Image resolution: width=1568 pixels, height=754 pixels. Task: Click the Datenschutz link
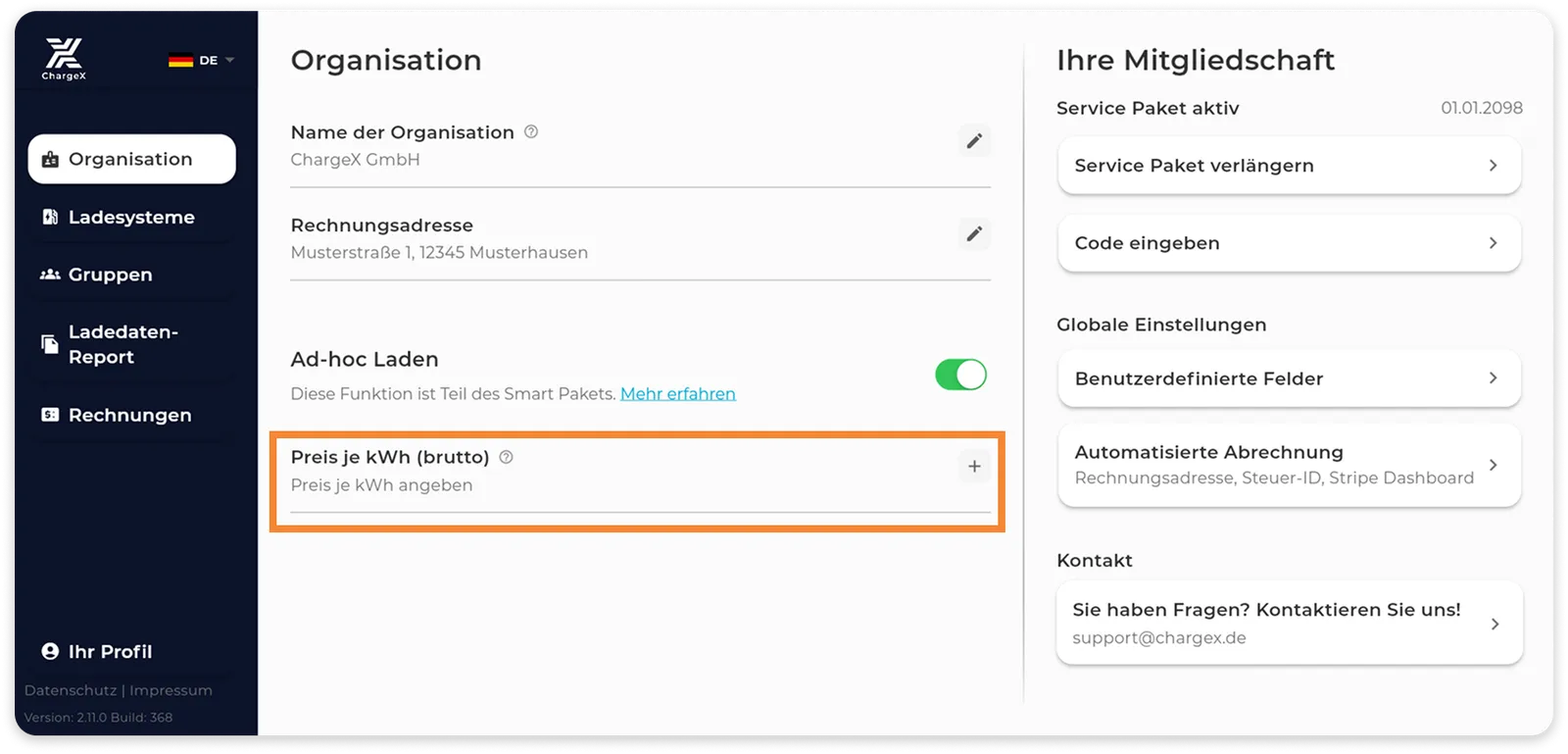[x=70, y=690]
